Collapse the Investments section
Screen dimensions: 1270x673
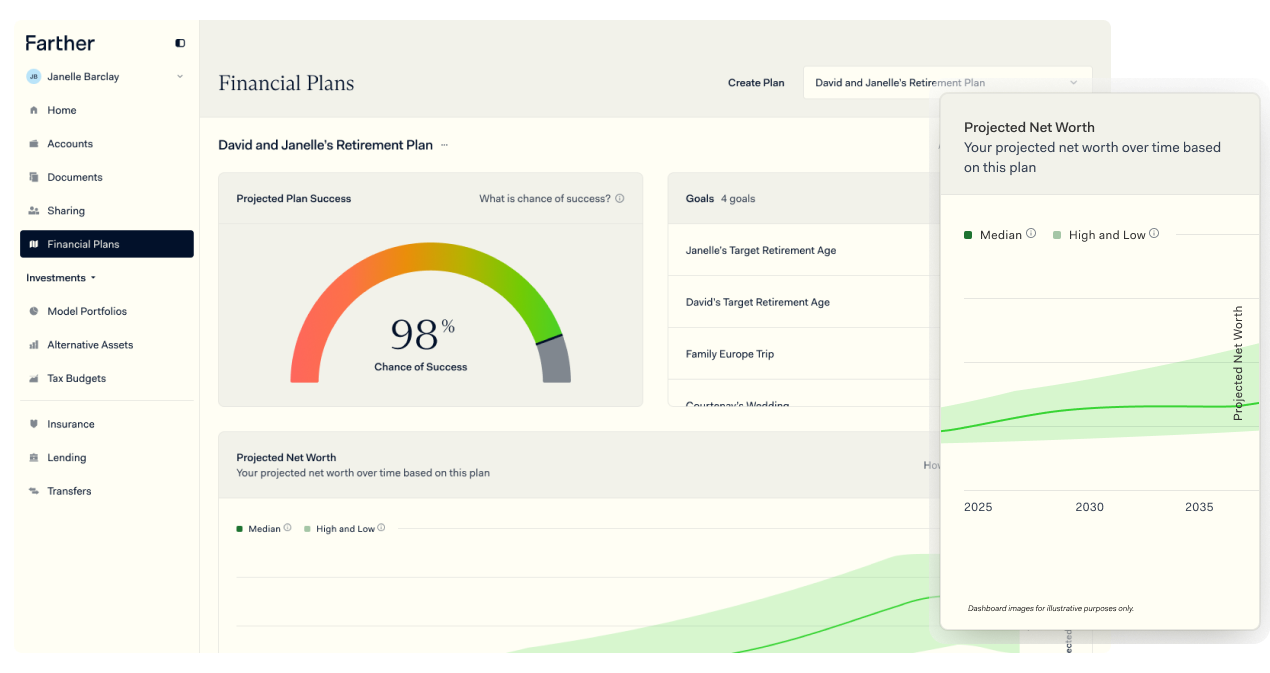(61, 278)
